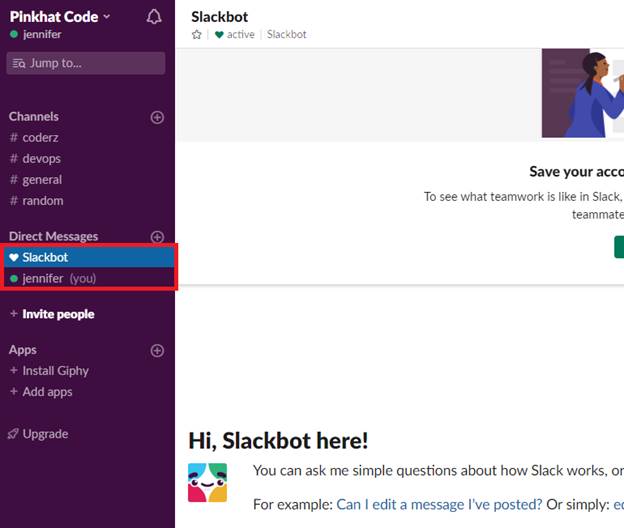Click the Slackbot conversation title
This screenshot has width=624, height=528.
tap(219, 17)
